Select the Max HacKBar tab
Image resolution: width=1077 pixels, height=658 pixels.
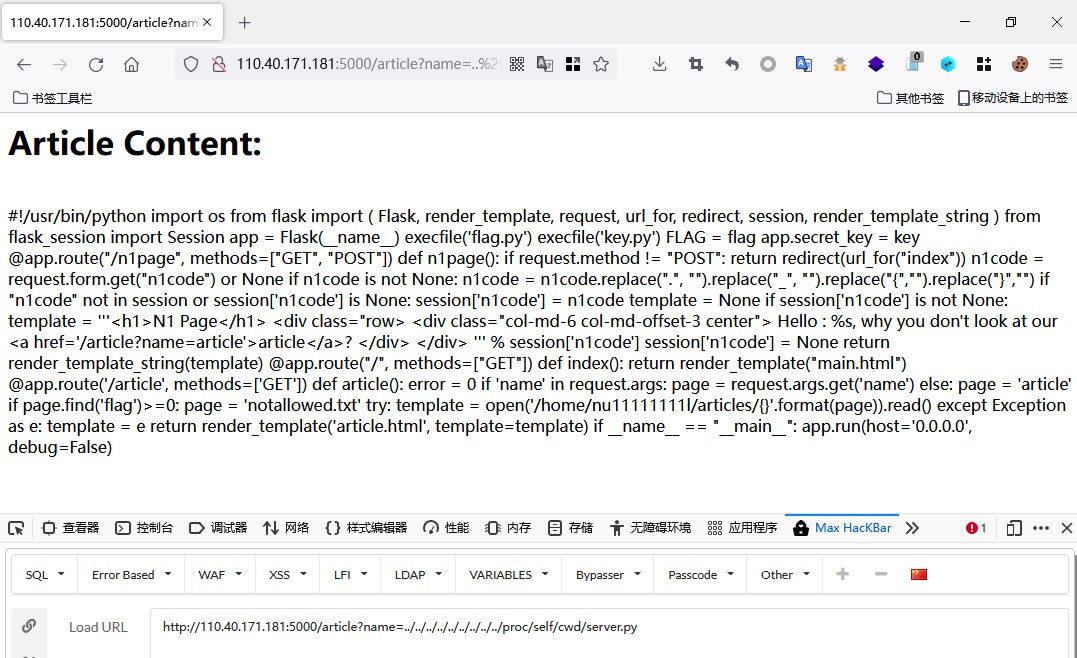pyautogui.click(x=842, y=528)
